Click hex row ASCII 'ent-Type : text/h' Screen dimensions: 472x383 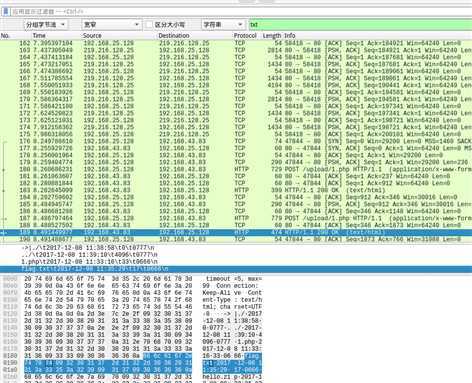pos(232,300)
